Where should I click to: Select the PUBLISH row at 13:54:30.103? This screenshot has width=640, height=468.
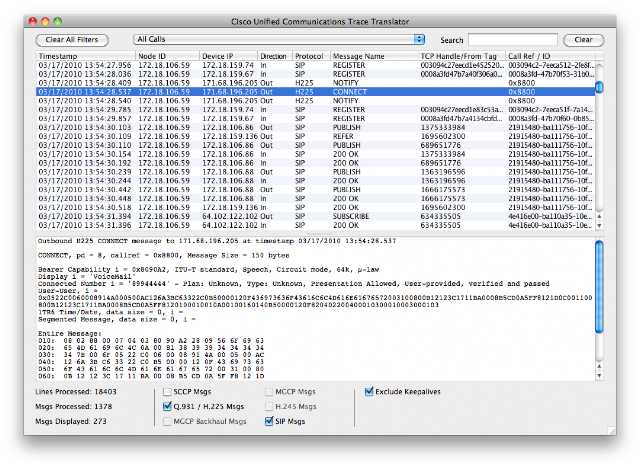click(316, 128)
